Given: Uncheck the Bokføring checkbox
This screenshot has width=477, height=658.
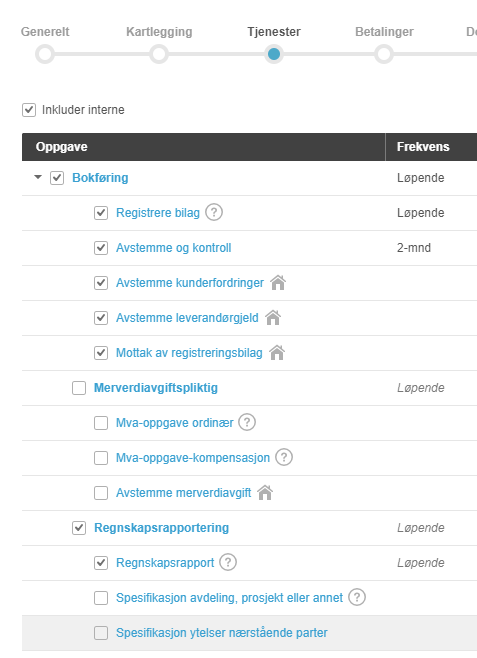Looking at the screenshot, I should (x=57, y=178).
